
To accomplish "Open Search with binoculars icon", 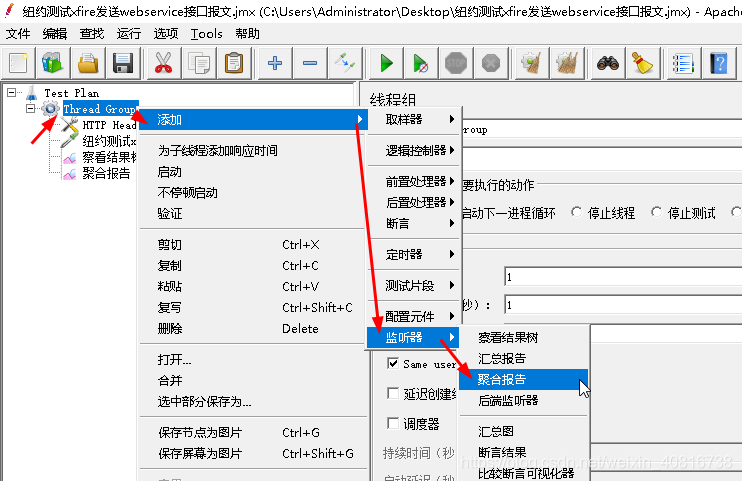I will tap(608, 63).
